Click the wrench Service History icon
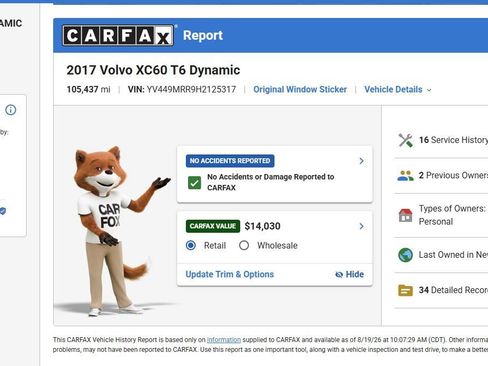Viewport: 488px width, 366px height. (405, 140)
